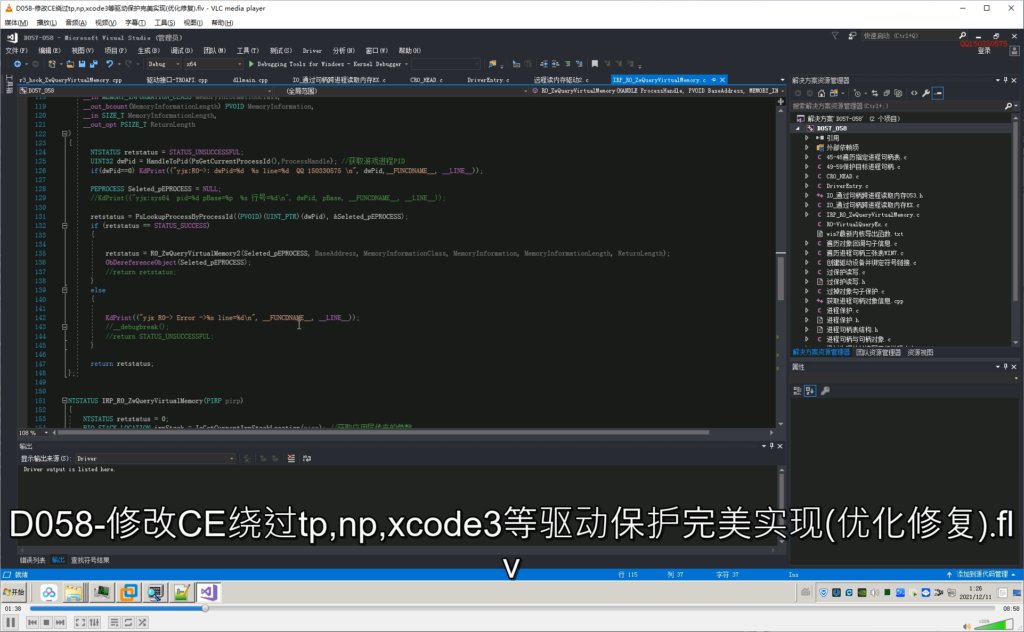Click Clear All icon in output toolbar
1024x632 pixels.
coord(291,458)
